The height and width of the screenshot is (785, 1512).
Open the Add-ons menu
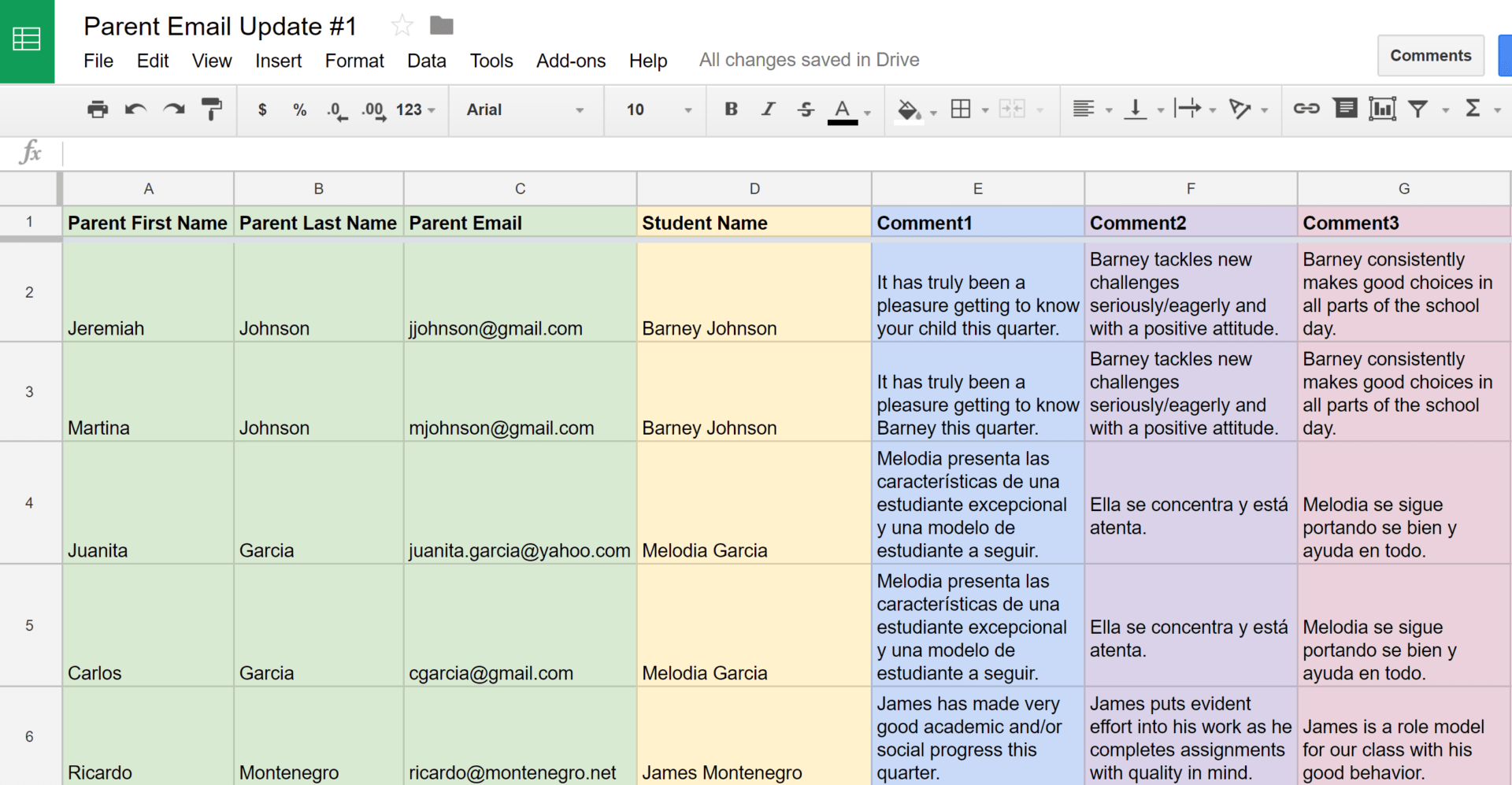pos(570,61)
